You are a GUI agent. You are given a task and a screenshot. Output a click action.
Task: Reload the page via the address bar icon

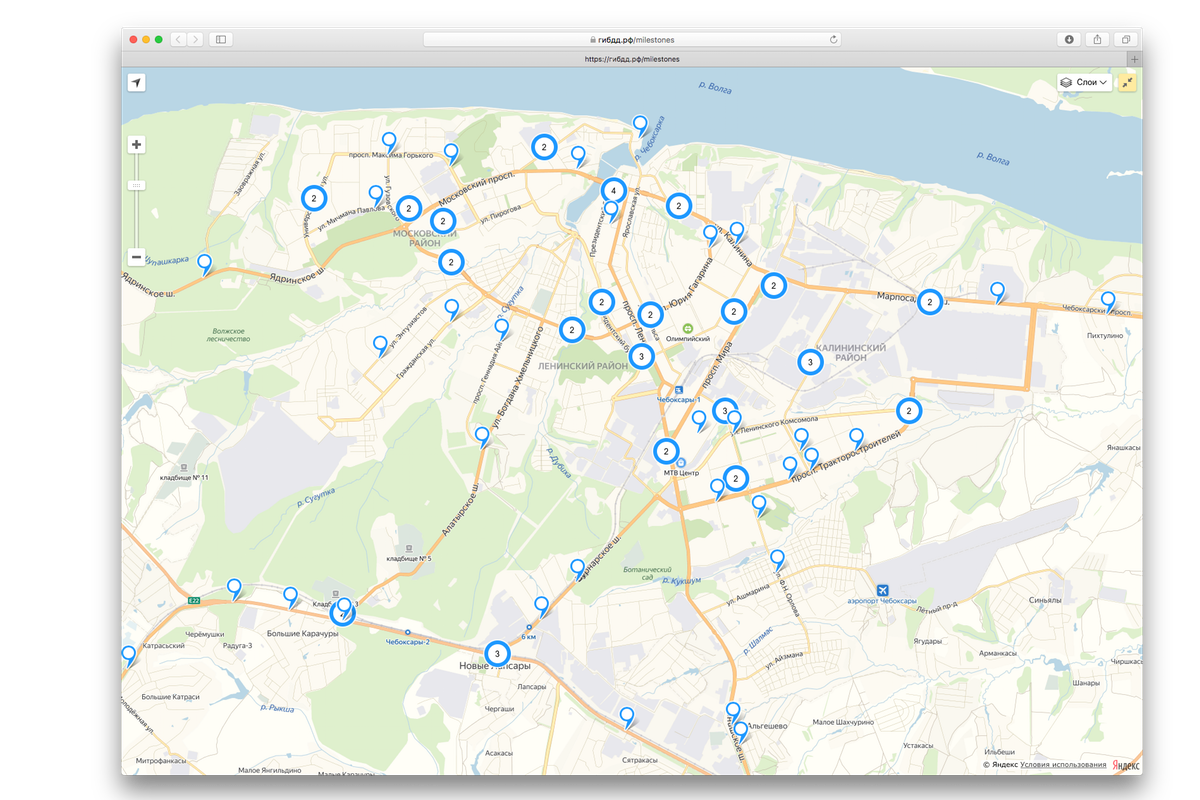click(x=834, y=39)
